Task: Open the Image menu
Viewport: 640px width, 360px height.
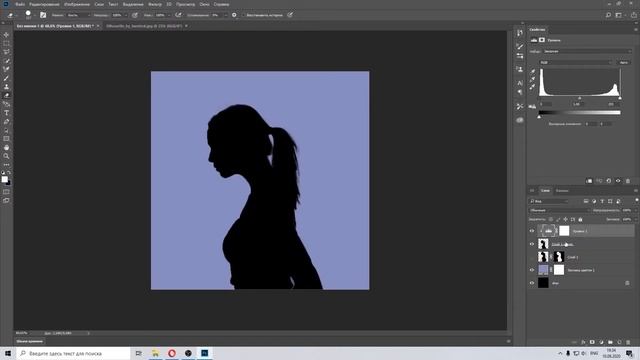Action: pos(77,4)
